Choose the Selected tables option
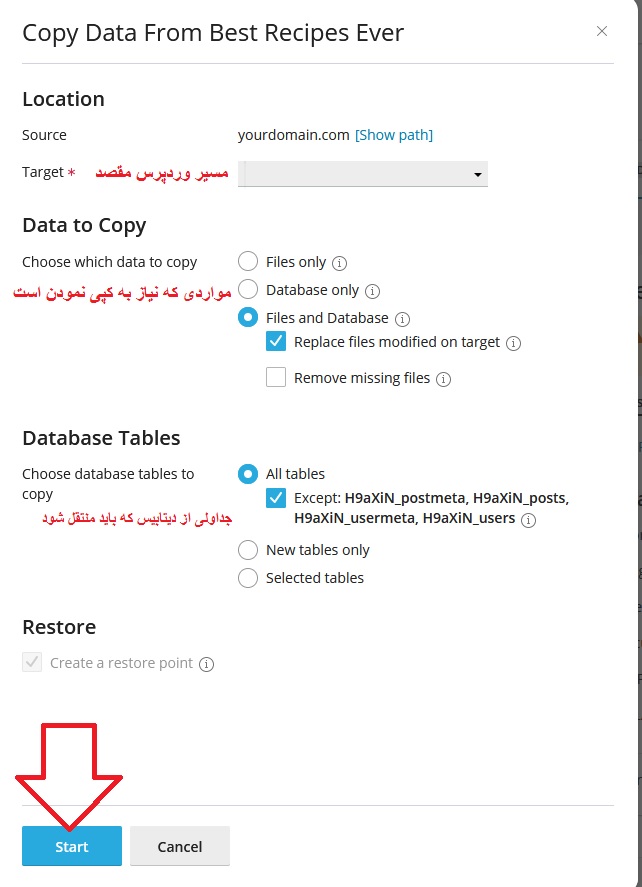 (x=248, y=578)
